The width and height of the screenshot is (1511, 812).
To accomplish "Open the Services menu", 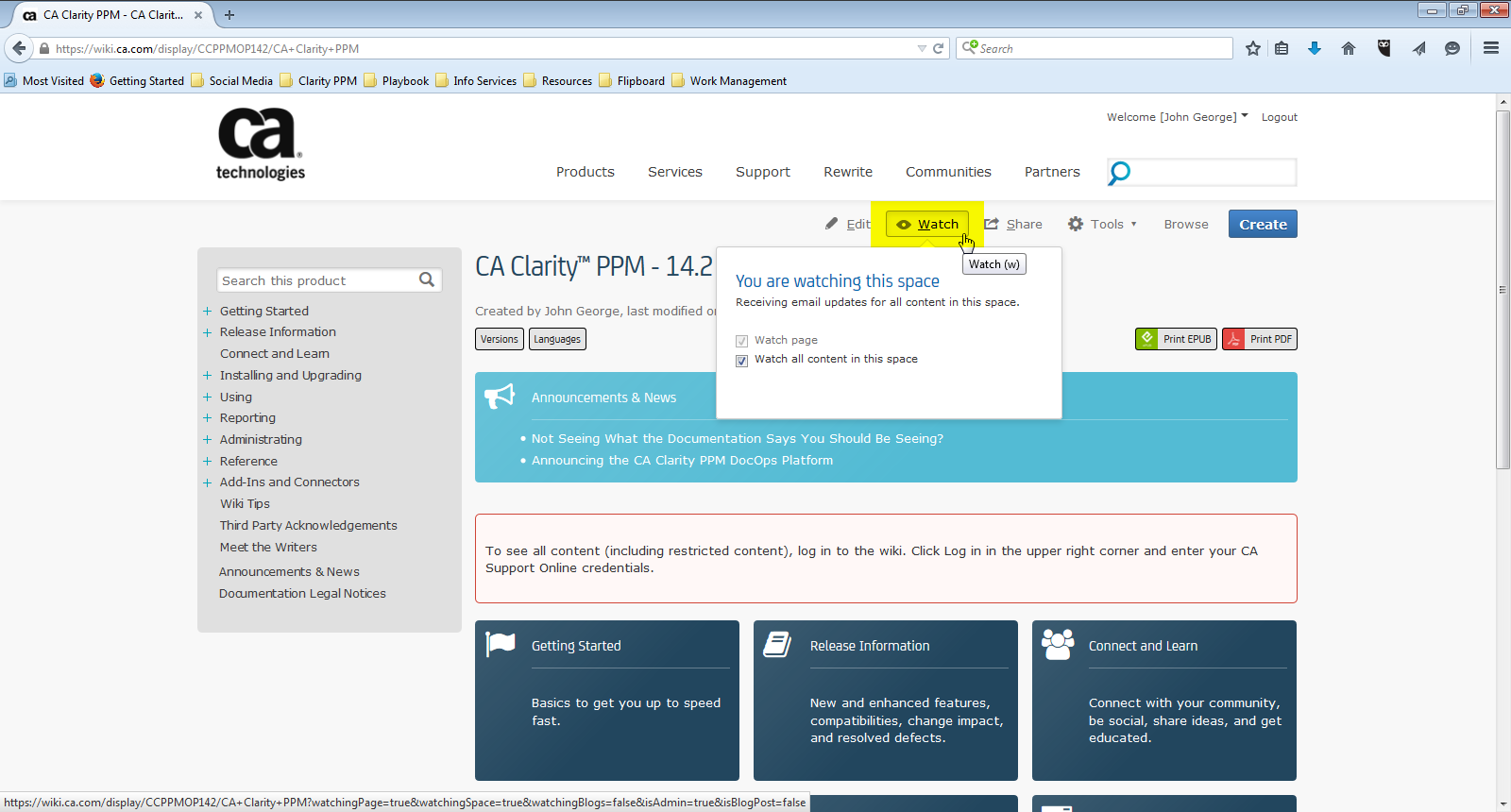I will 675,172.
